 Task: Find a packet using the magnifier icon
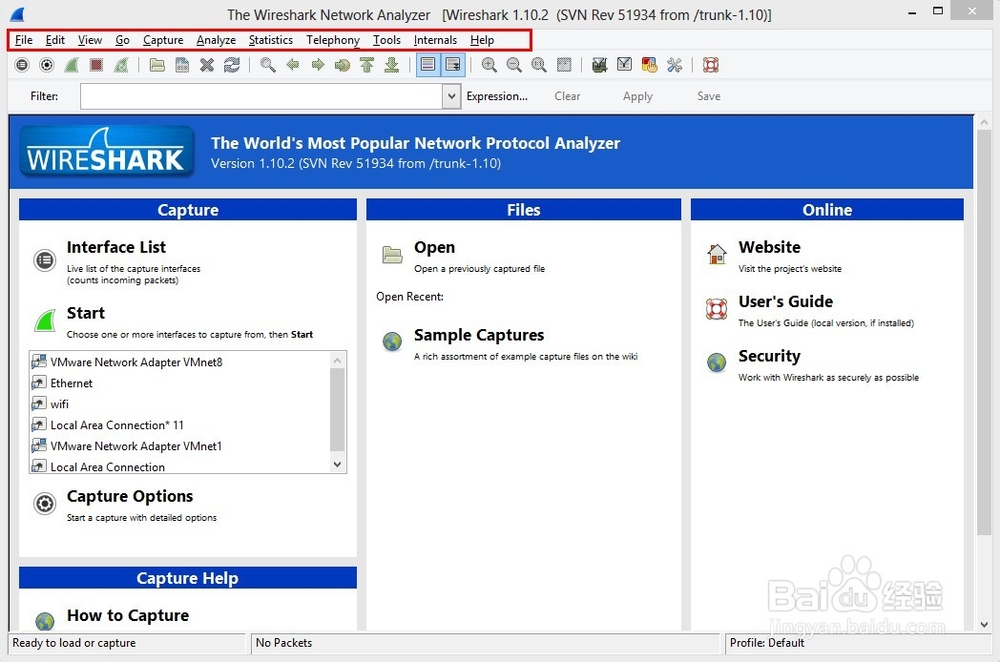267,64
